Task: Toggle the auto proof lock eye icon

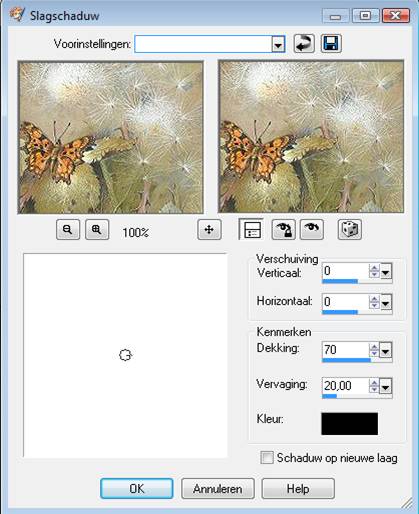Action: pos(283,229)
